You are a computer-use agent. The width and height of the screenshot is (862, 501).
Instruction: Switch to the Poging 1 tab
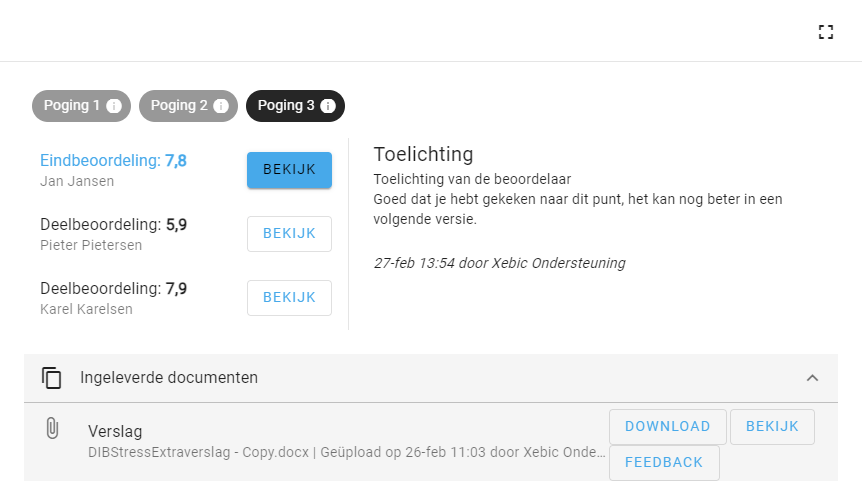pos(81,106)
